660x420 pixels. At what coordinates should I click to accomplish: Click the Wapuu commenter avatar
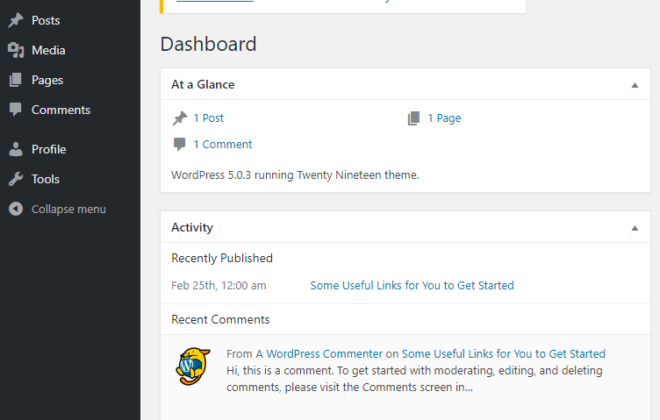pos(193,366)
